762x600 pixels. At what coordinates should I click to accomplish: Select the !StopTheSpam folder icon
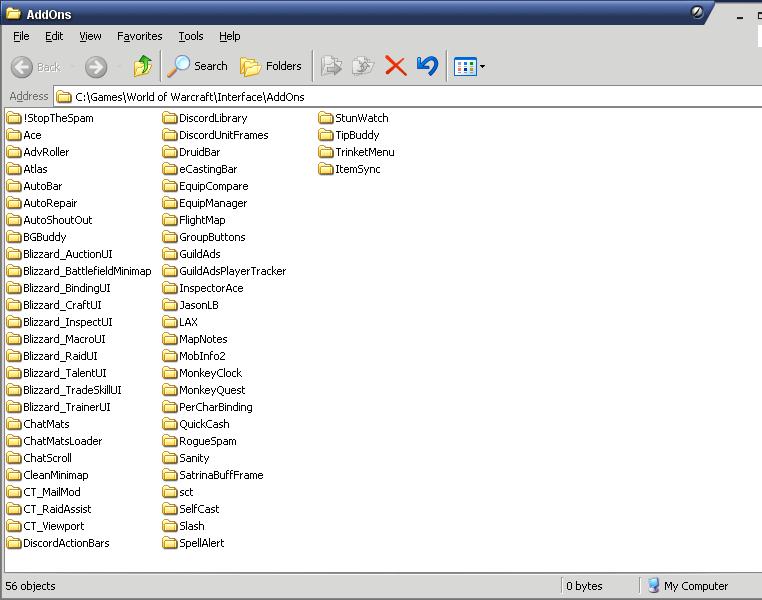coord(14,118)
